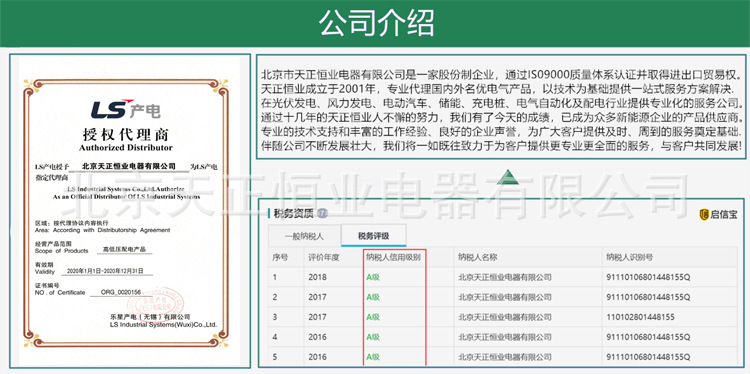This screenshot has width=750, height=374.
Task: Select the 2018 year cell
Action: pos(318,277)
